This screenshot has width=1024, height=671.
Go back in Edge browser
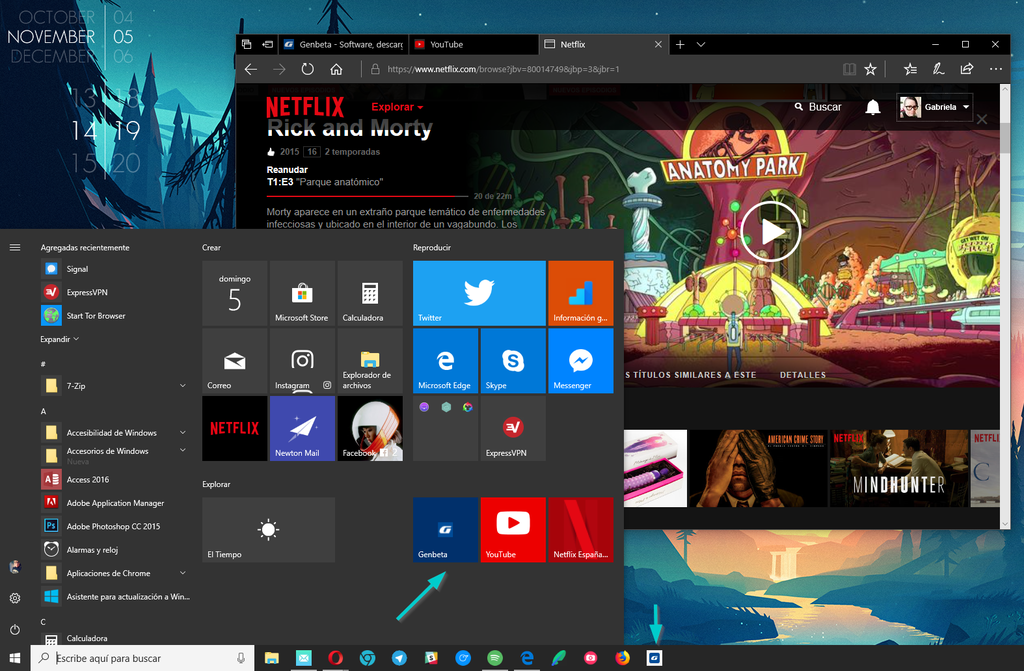pos(251,69)
